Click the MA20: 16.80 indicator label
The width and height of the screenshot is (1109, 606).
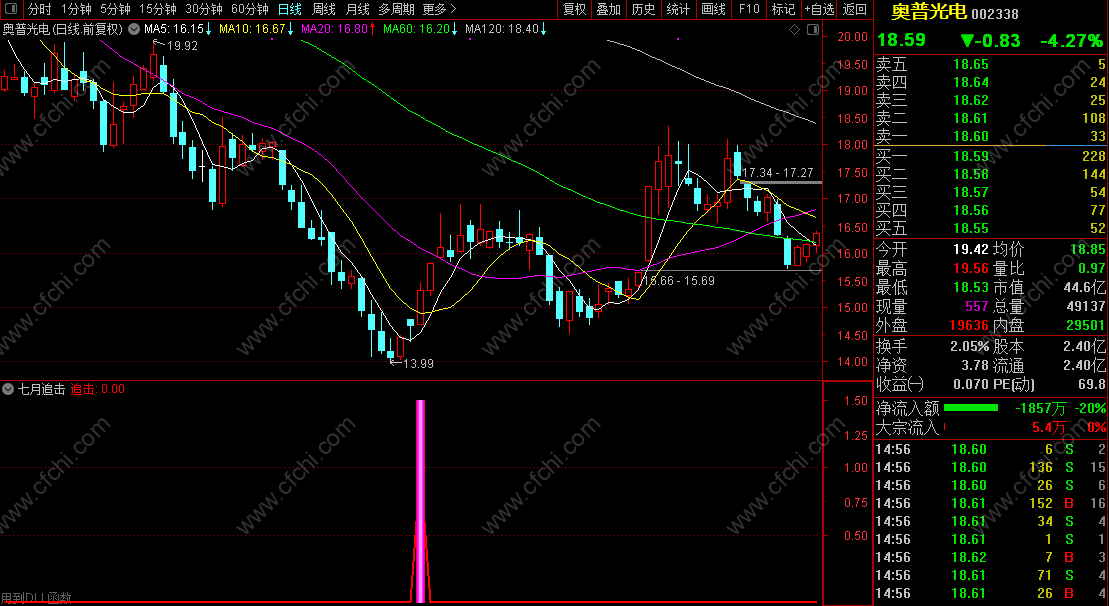[x=338, y=29]
